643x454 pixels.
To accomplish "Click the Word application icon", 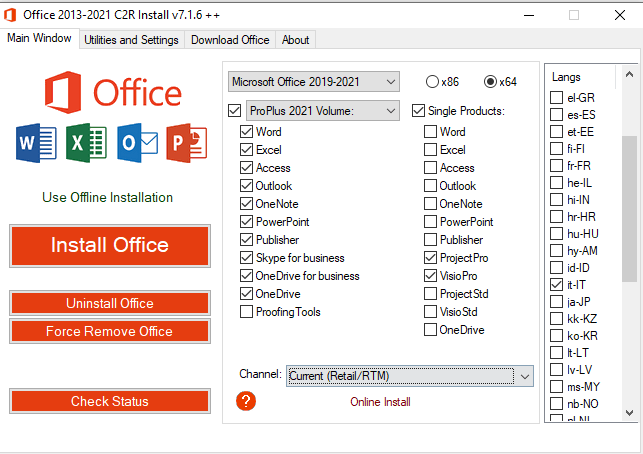I will coord(36,143).
